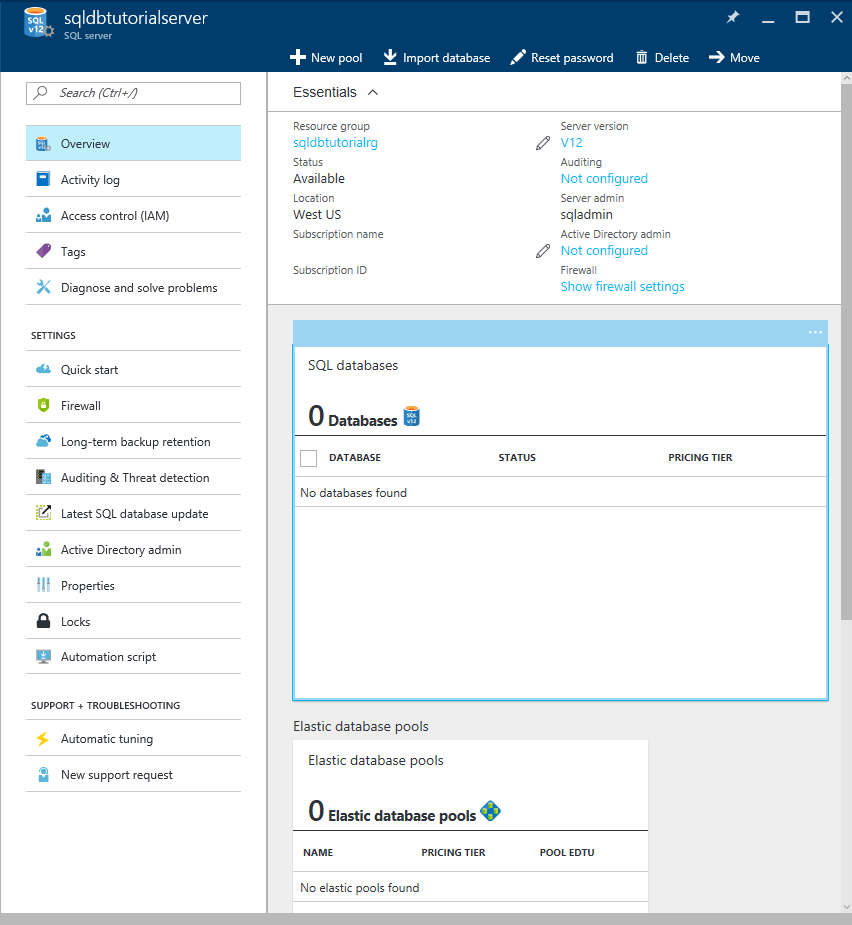Click the green Firewall shield icon
The width and height of the screenshot is (852, 925).
coord(43,405)
